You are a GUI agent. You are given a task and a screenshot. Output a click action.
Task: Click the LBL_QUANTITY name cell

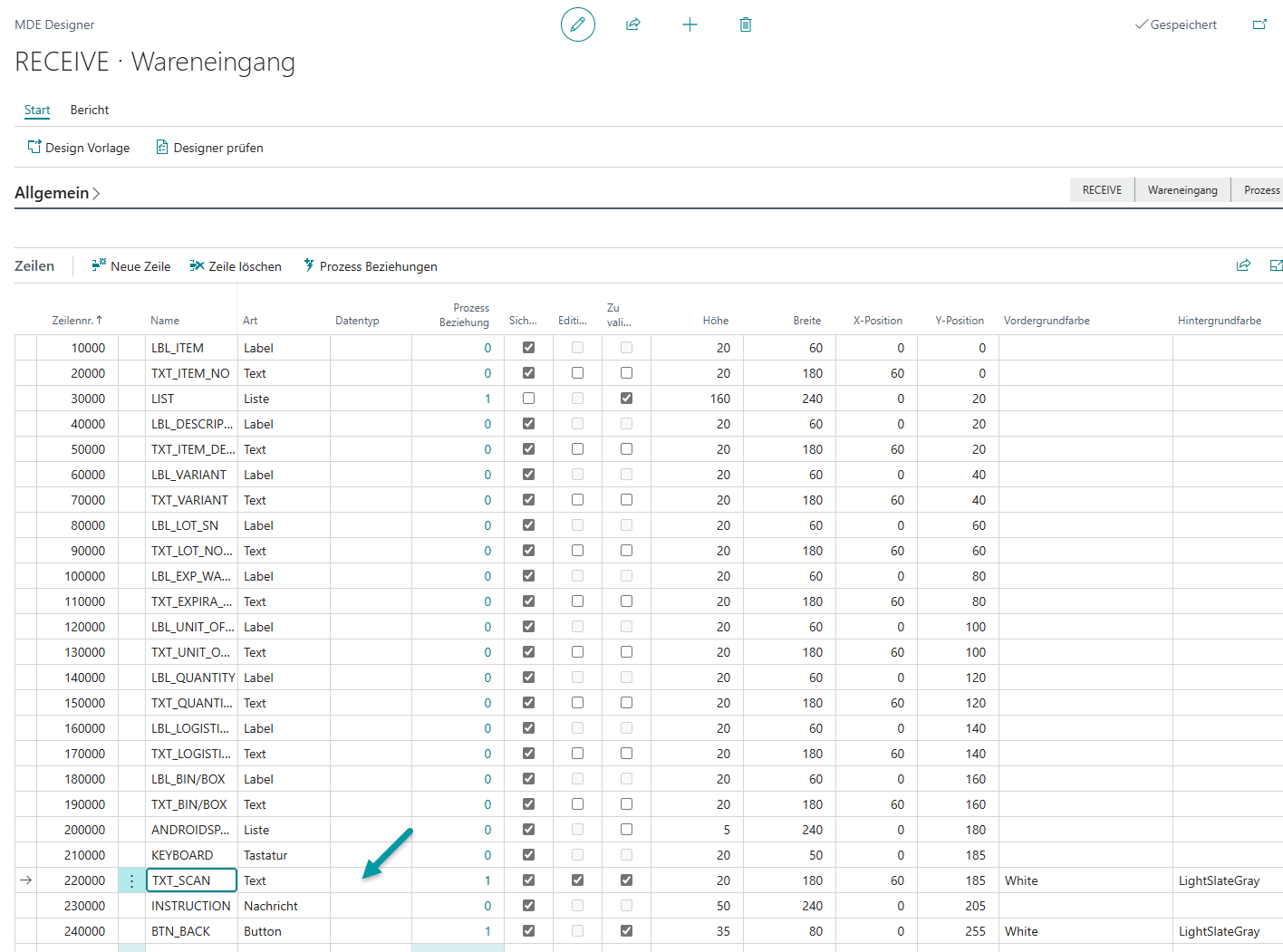[193, 678]
